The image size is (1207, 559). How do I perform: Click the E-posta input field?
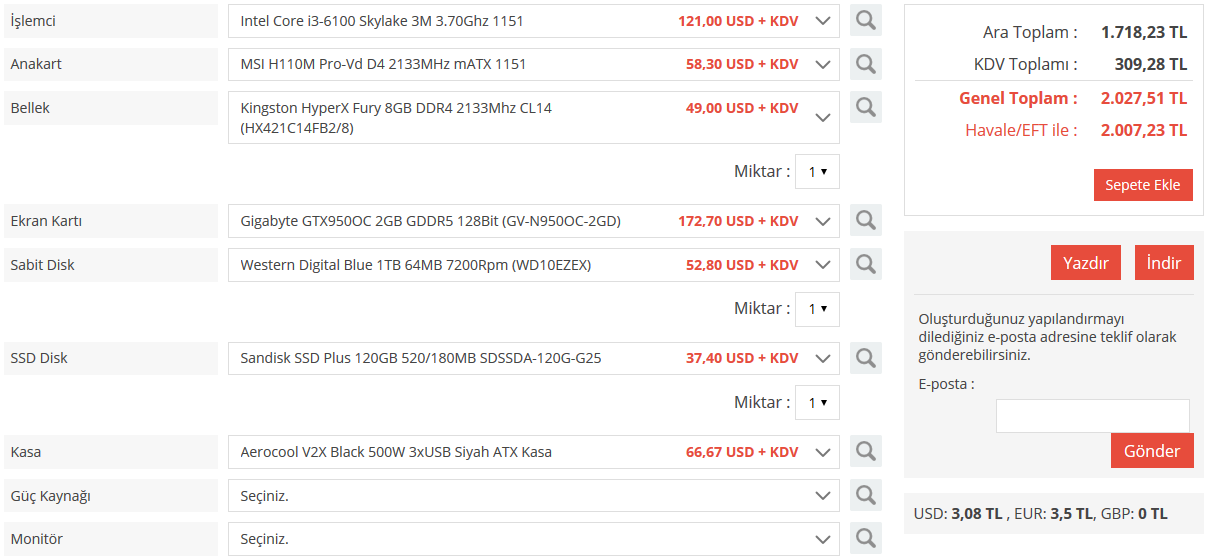1092,416
